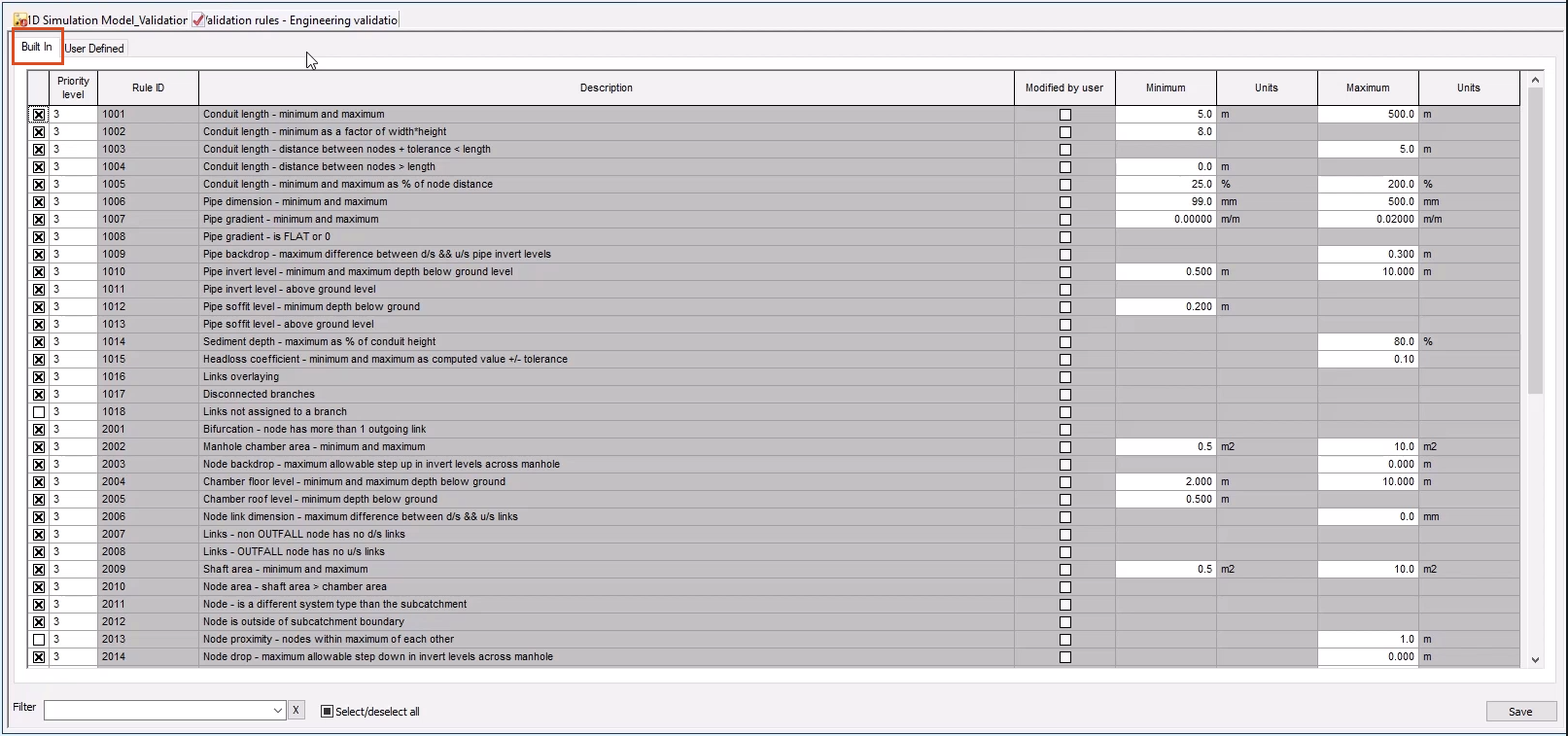
Task: Click the Modified by user column header
Action: [1064, 88]
